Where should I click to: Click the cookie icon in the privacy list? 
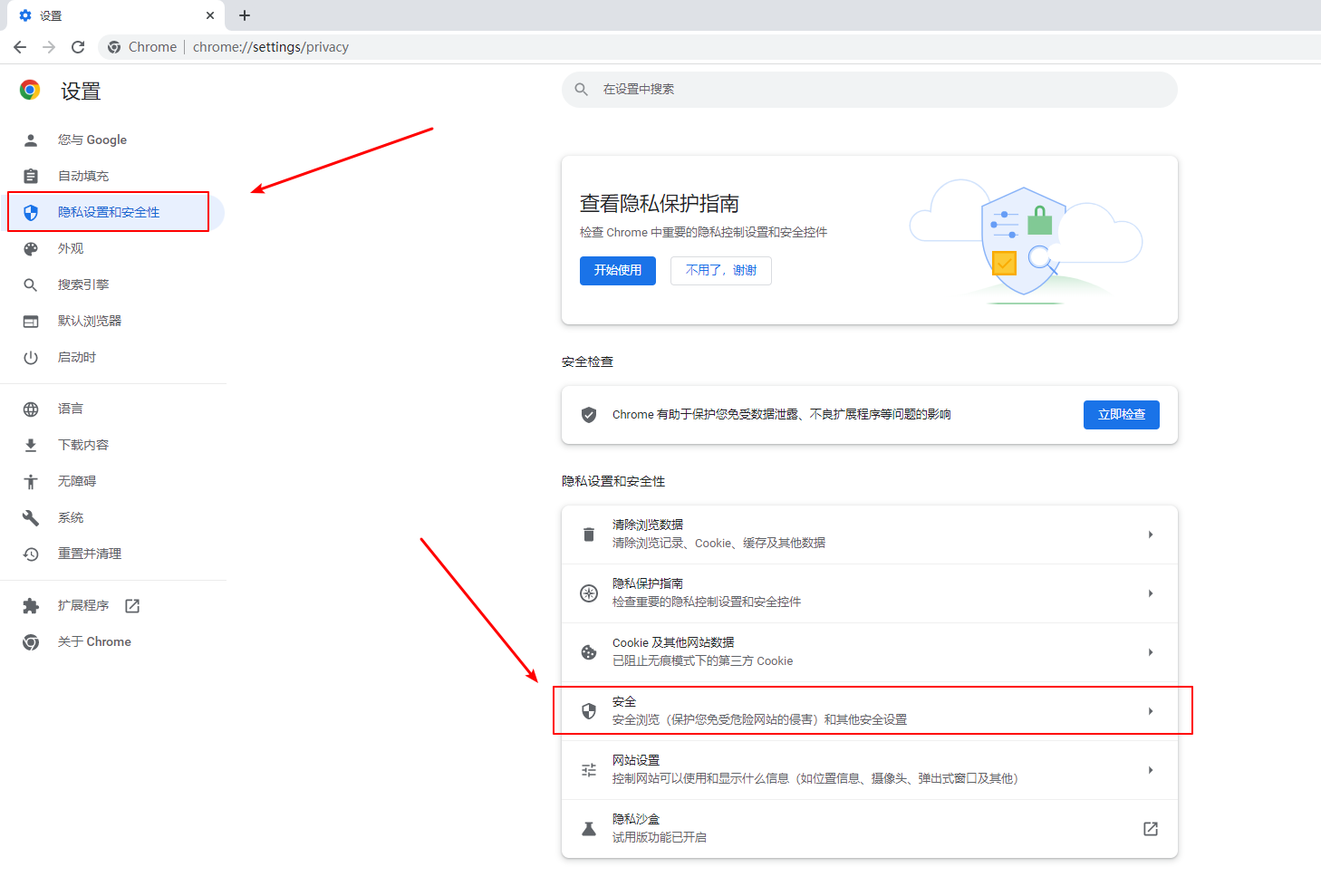pos(589,651)
